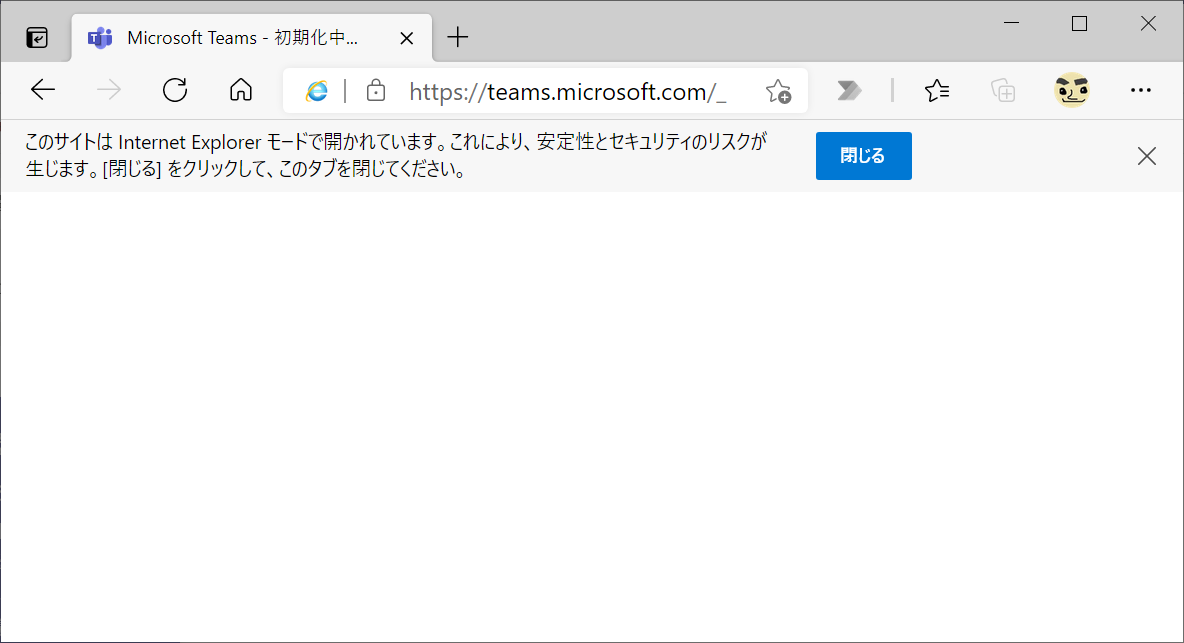Image resolution: width=1184 pixels, height=643 pixels.
Task: Click the Internet Explorer mode warning text
Action: 396,155
